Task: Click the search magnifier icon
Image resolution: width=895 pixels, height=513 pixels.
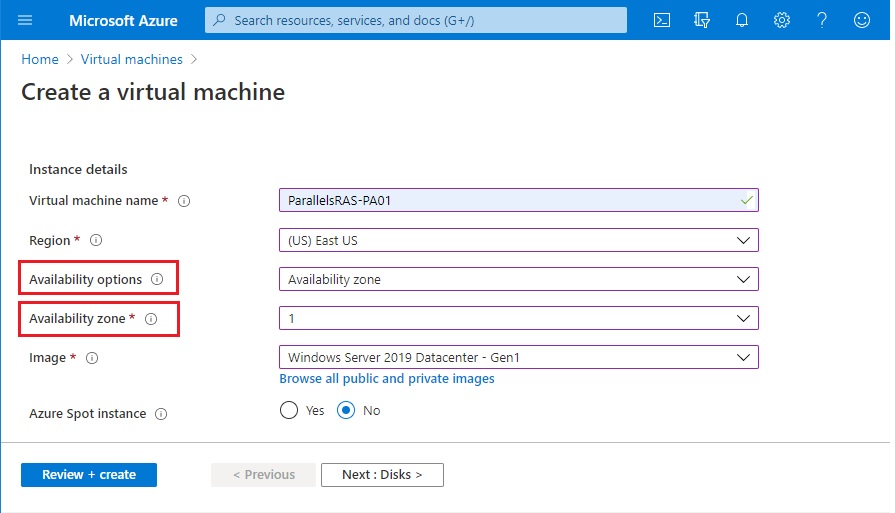Action: [x=219, y=21]
